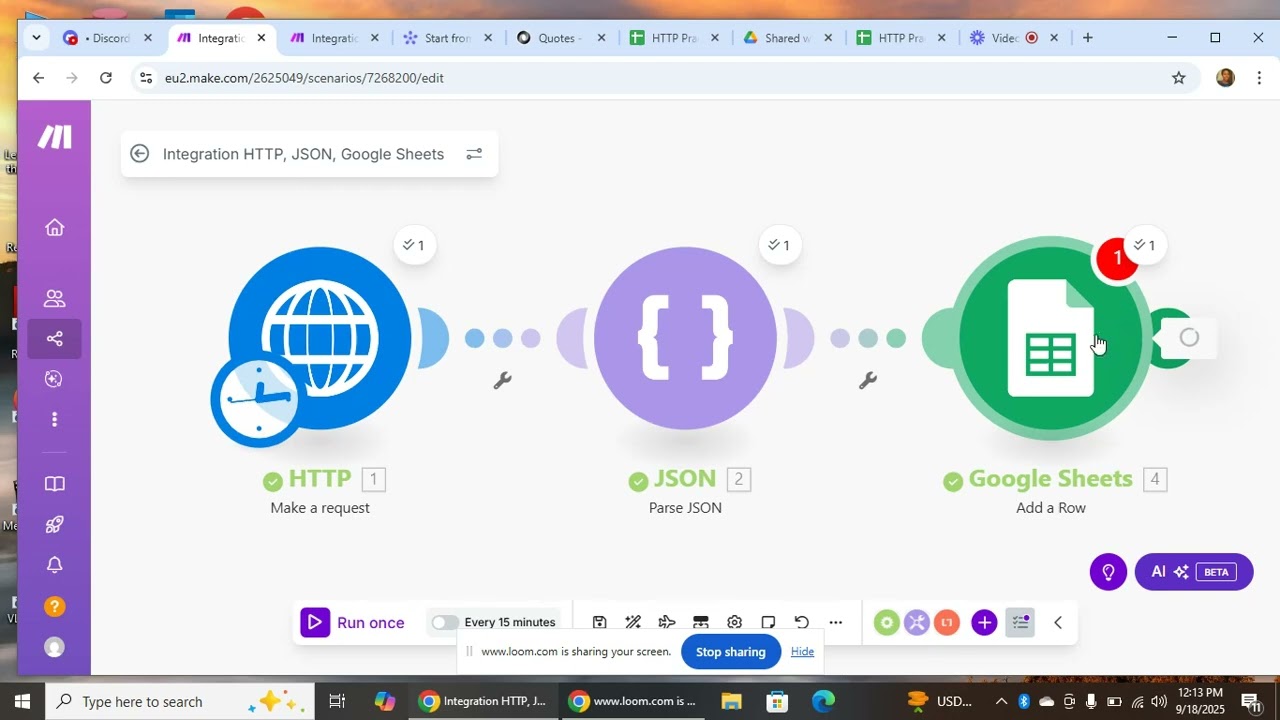Image resolution: width=1280 pixels, height=720 pixels.
Task: Go to Make home in sidebar
Action: pyautogui.click(x=55, y=227)
